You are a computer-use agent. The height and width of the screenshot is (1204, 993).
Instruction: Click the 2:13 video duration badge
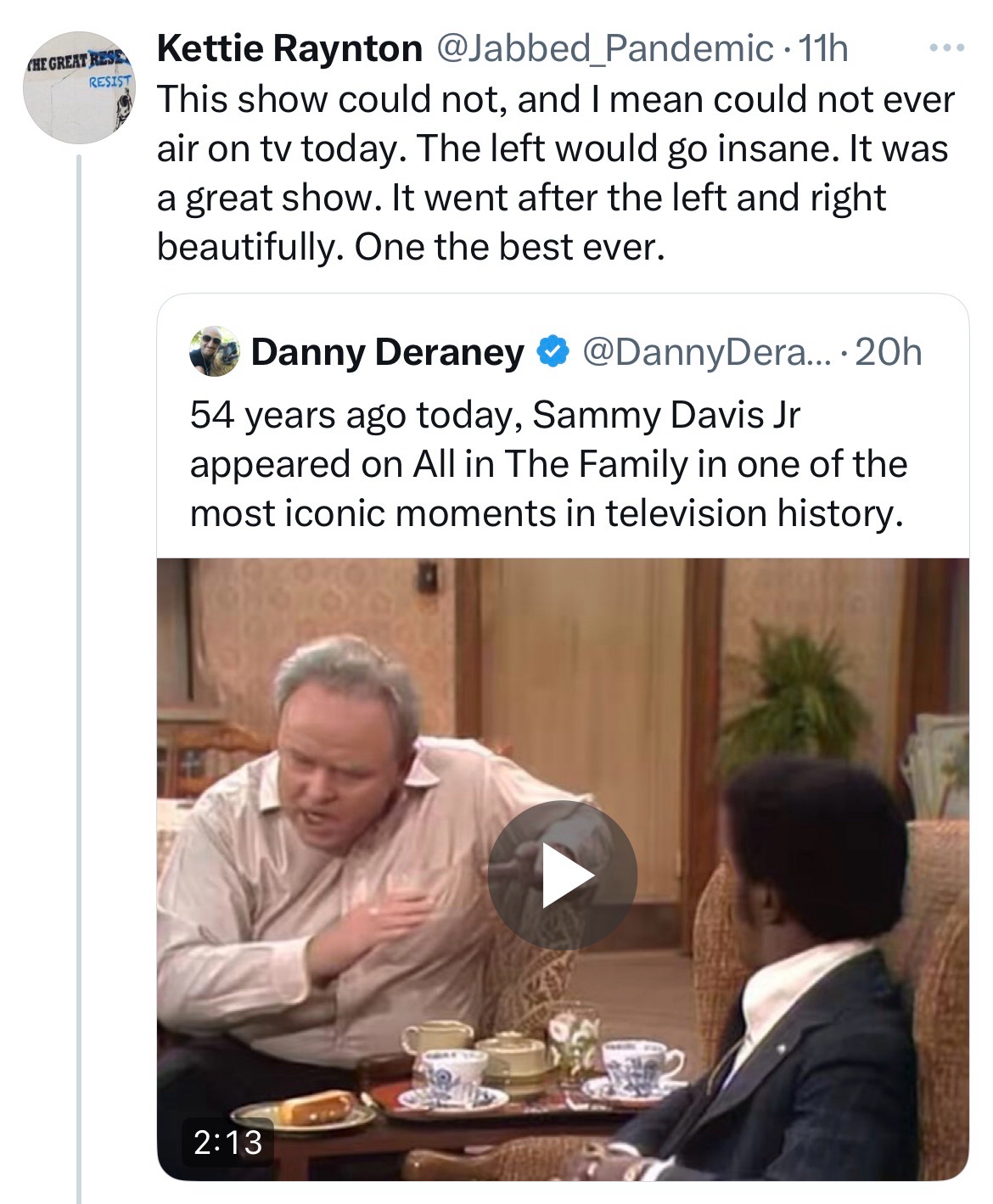coord(227,1141)
